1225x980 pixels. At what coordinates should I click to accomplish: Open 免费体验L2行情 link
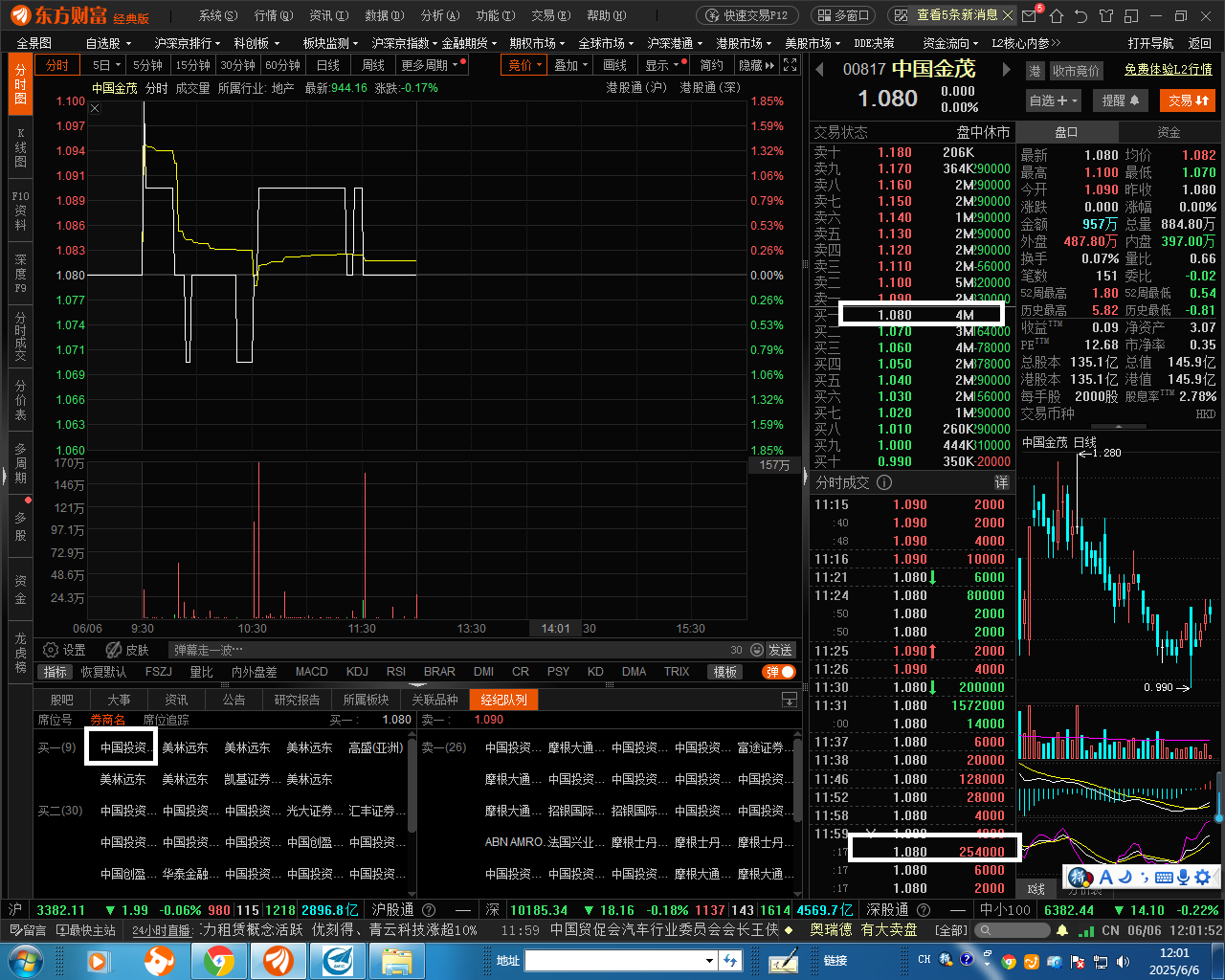[1168, 70]
